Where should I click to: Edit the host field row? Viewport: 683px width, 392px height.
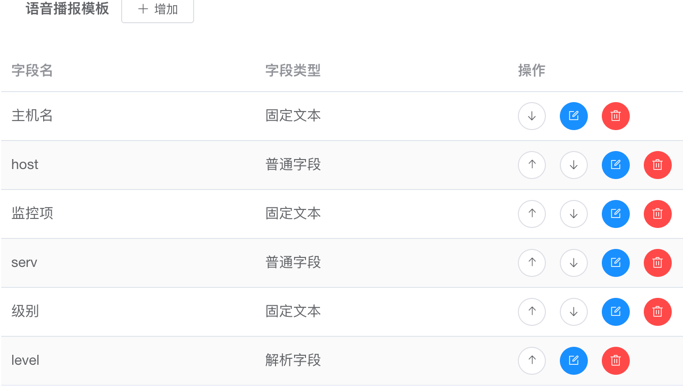(x=615, y=165)
